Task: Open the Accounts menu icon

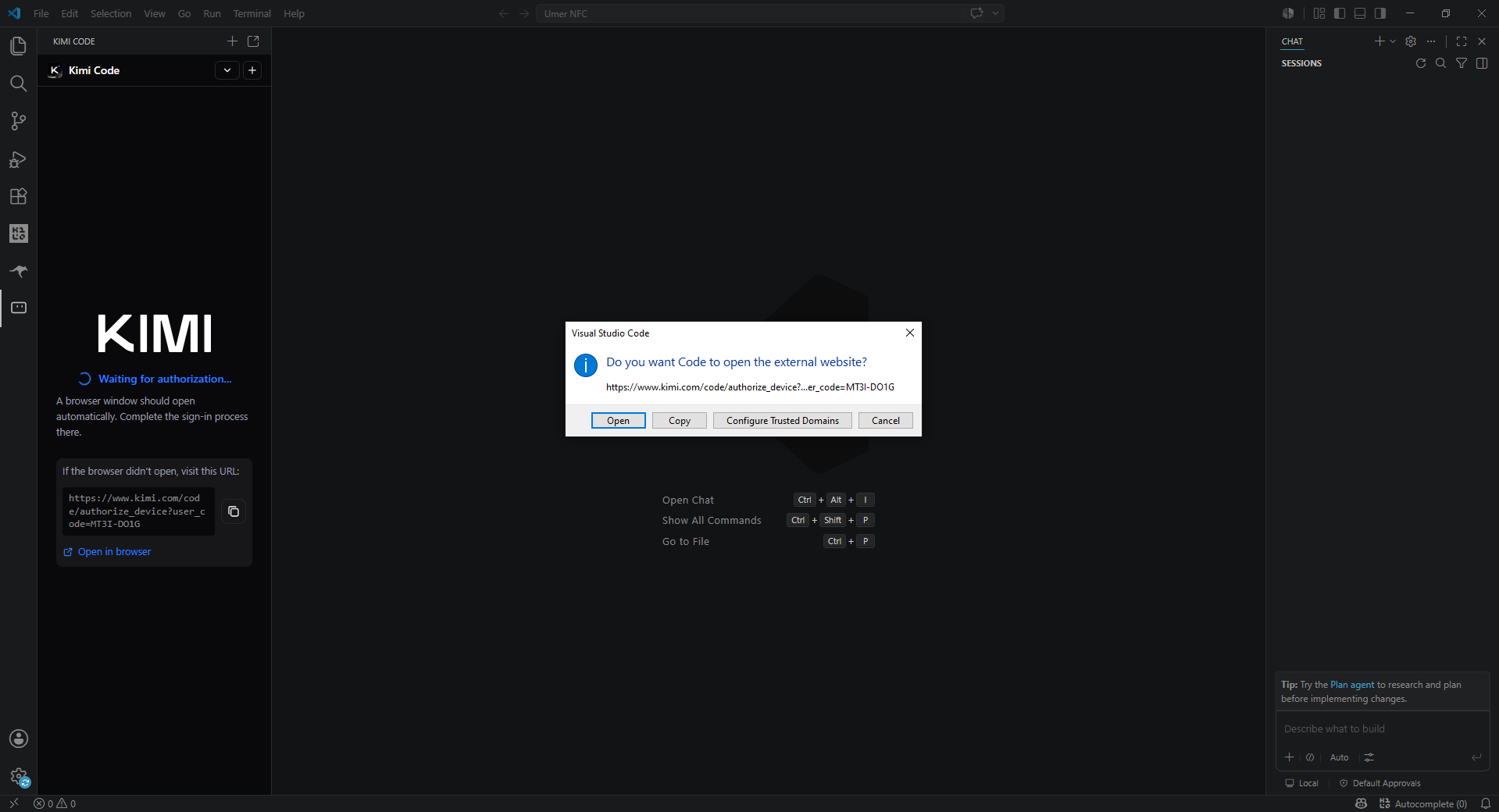Action: 18,739
